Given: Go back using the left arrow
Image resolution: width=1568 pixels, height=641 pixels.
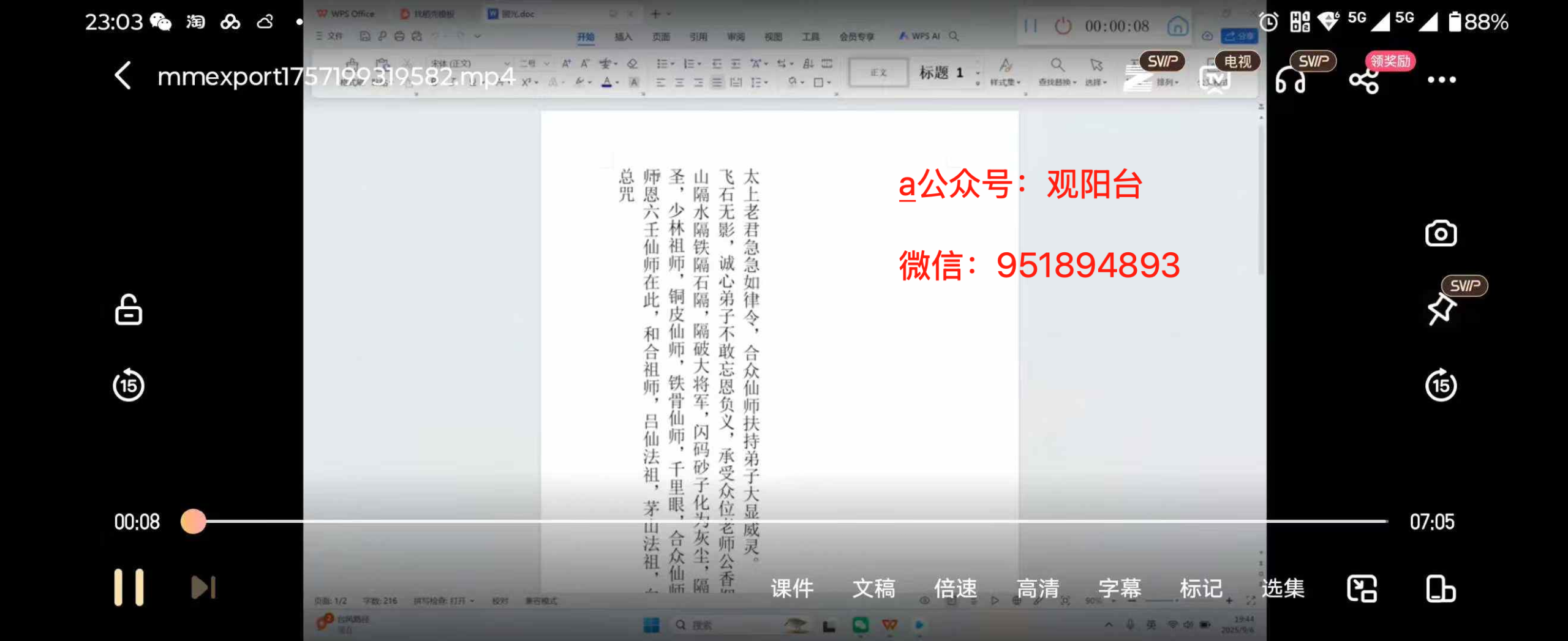Looking at the screenshot, I should click(123, 76).
